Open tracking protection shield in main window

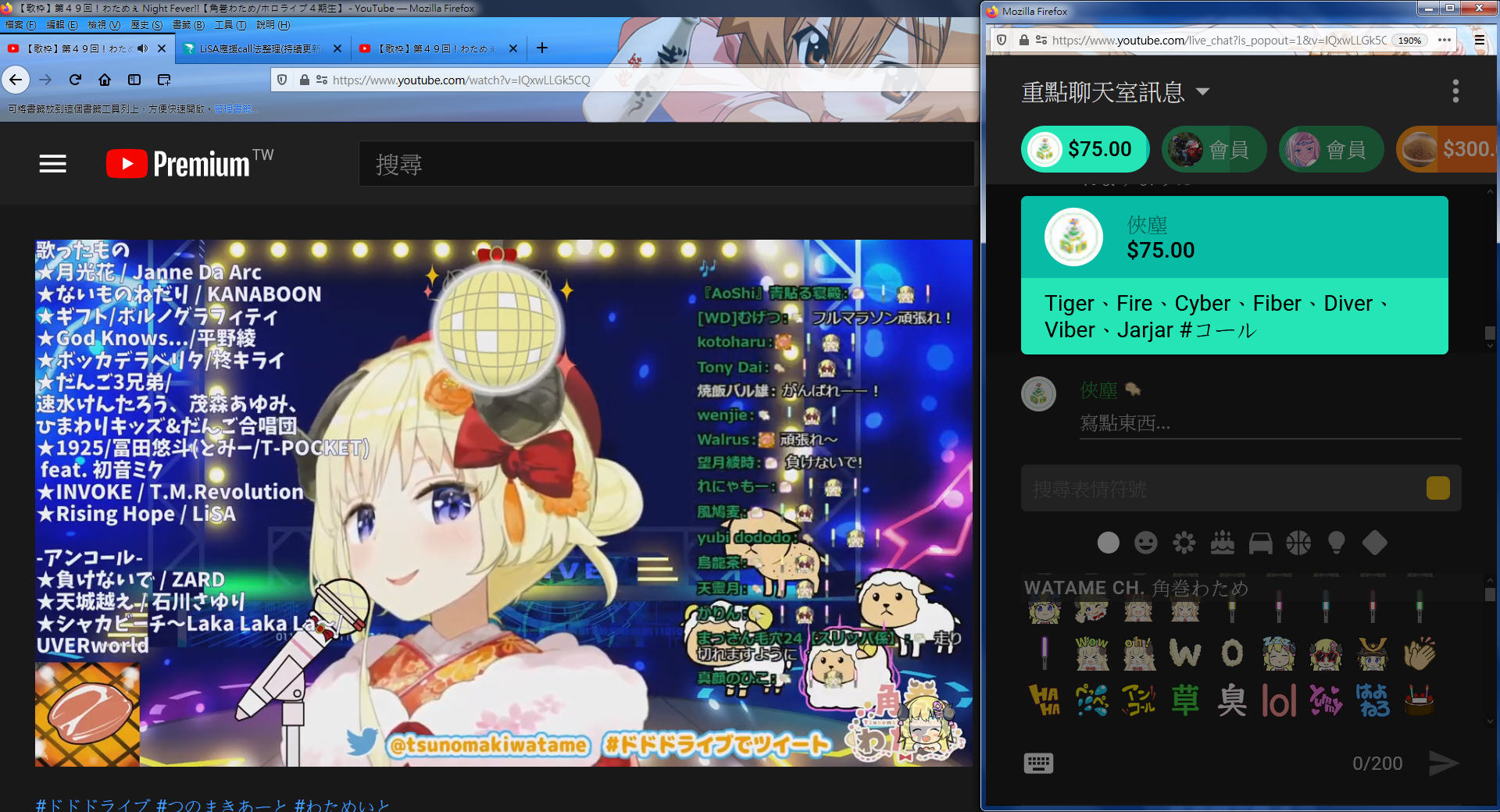[283, 80]
